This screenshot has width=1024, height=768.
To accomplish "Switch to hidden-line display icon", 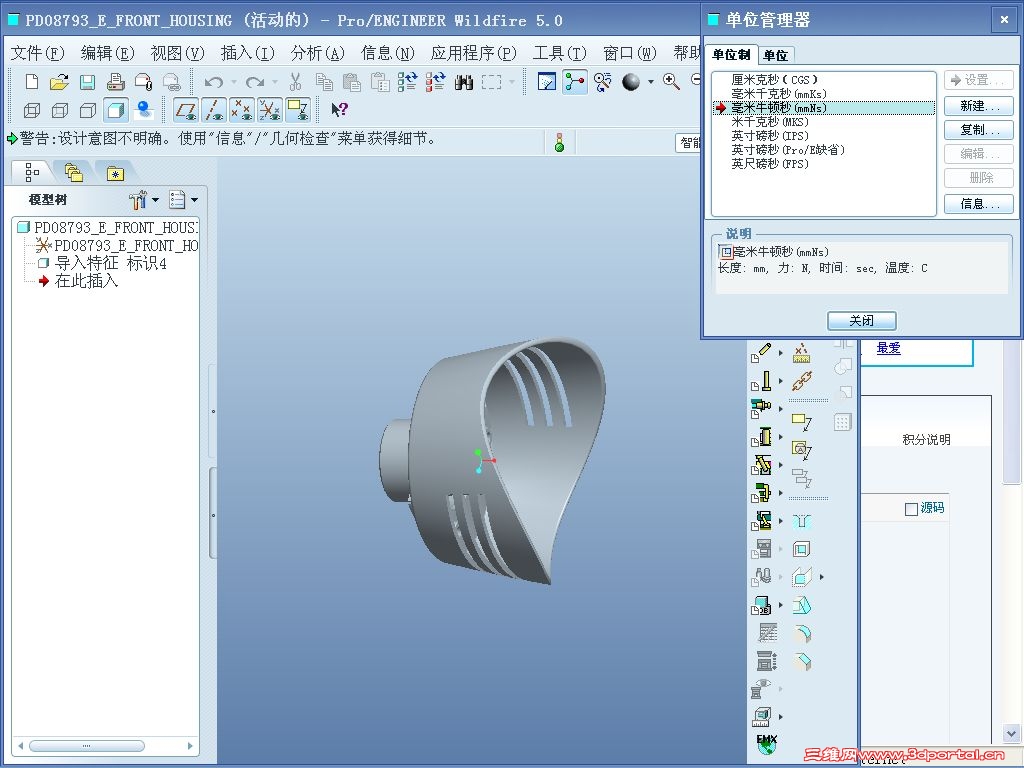I will pyautogui.click(x=60, y=110).
